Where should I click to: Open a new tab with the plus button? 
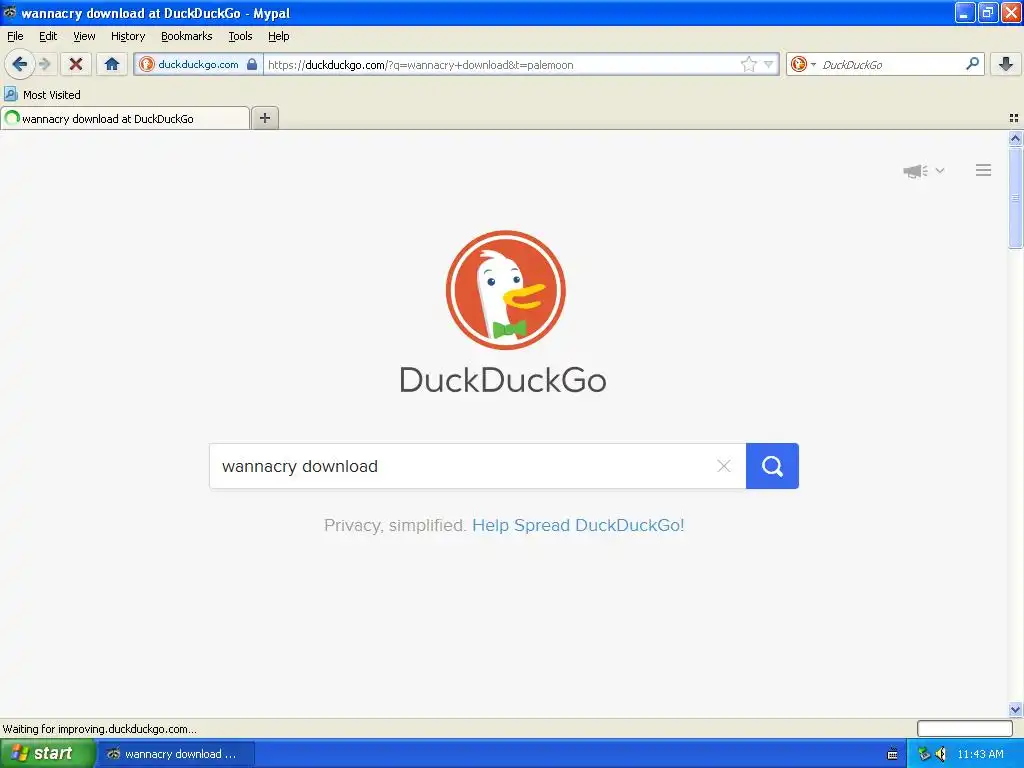[264, 118]
